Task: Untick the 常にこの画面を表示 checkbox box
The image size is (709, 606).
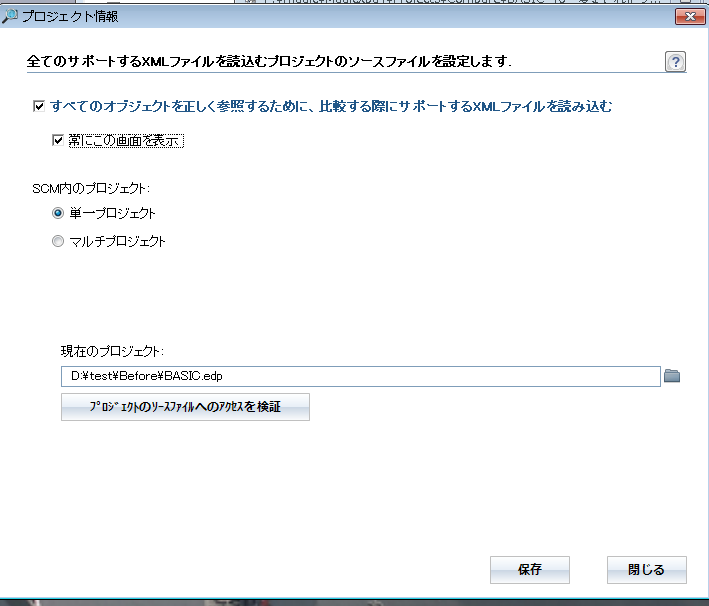Action: point(58,140)
